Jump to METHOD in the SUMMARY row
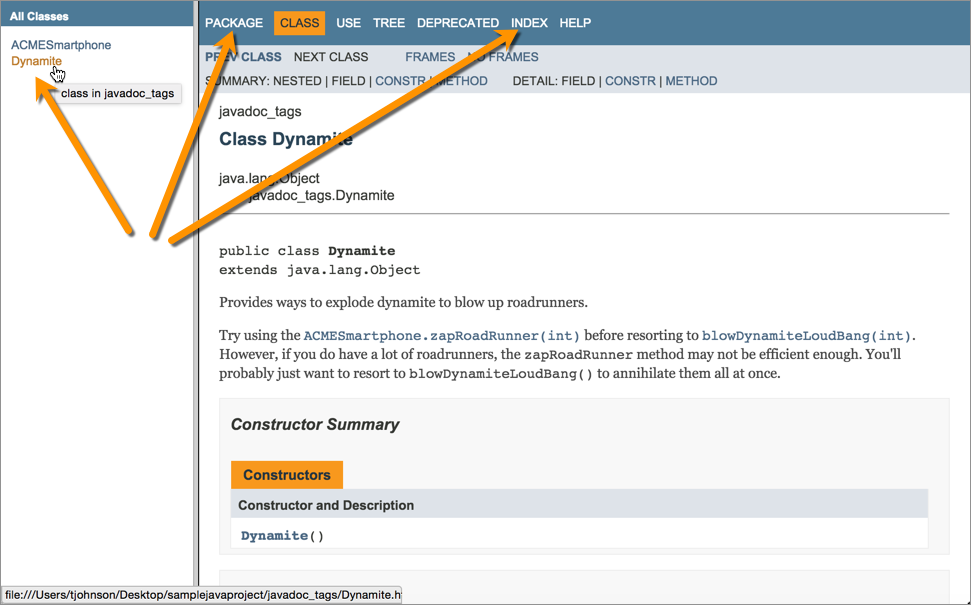Viewport: 971px width, 605px height. click(462, 81)
